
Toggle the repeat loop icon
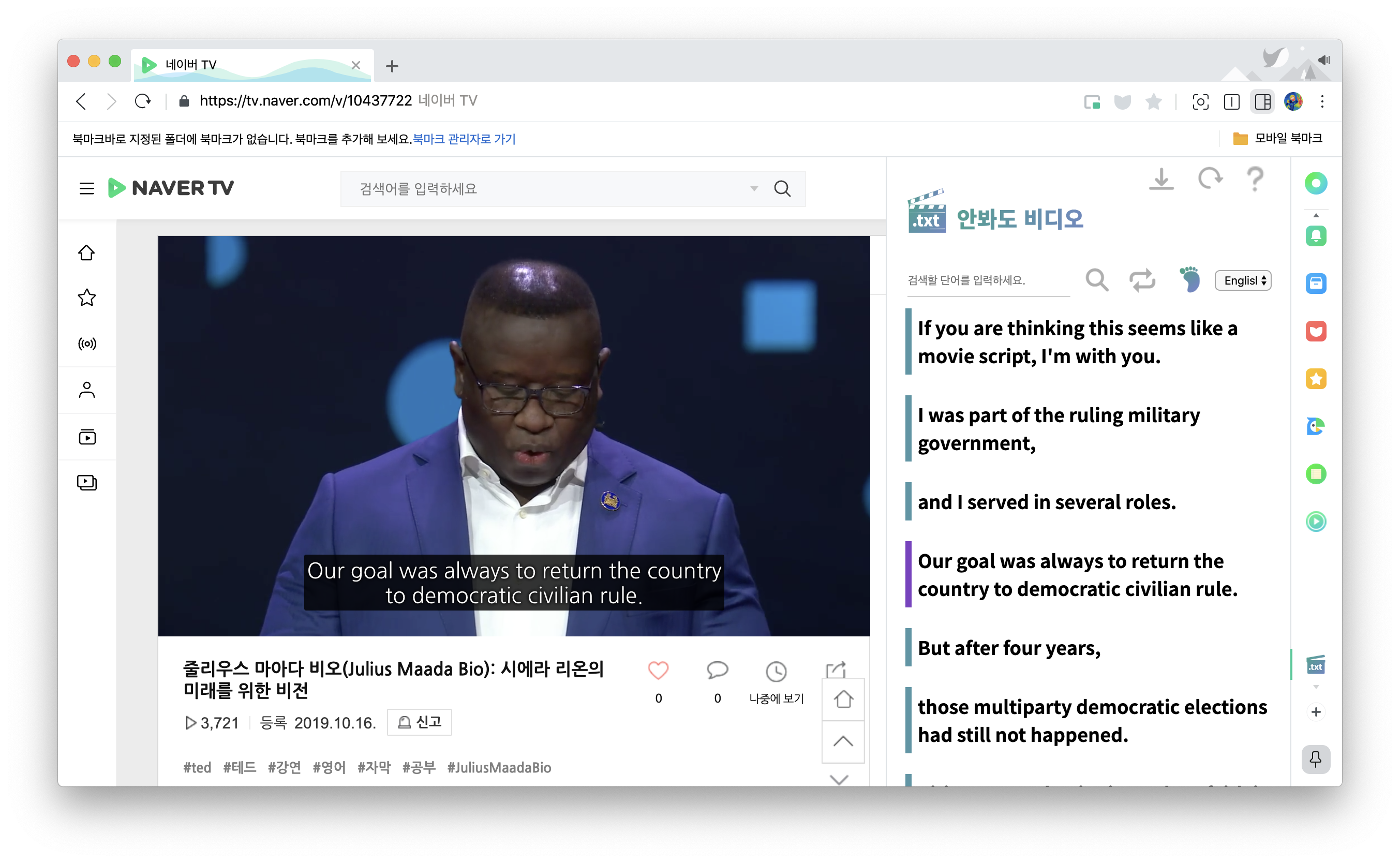click(1142, 280)
